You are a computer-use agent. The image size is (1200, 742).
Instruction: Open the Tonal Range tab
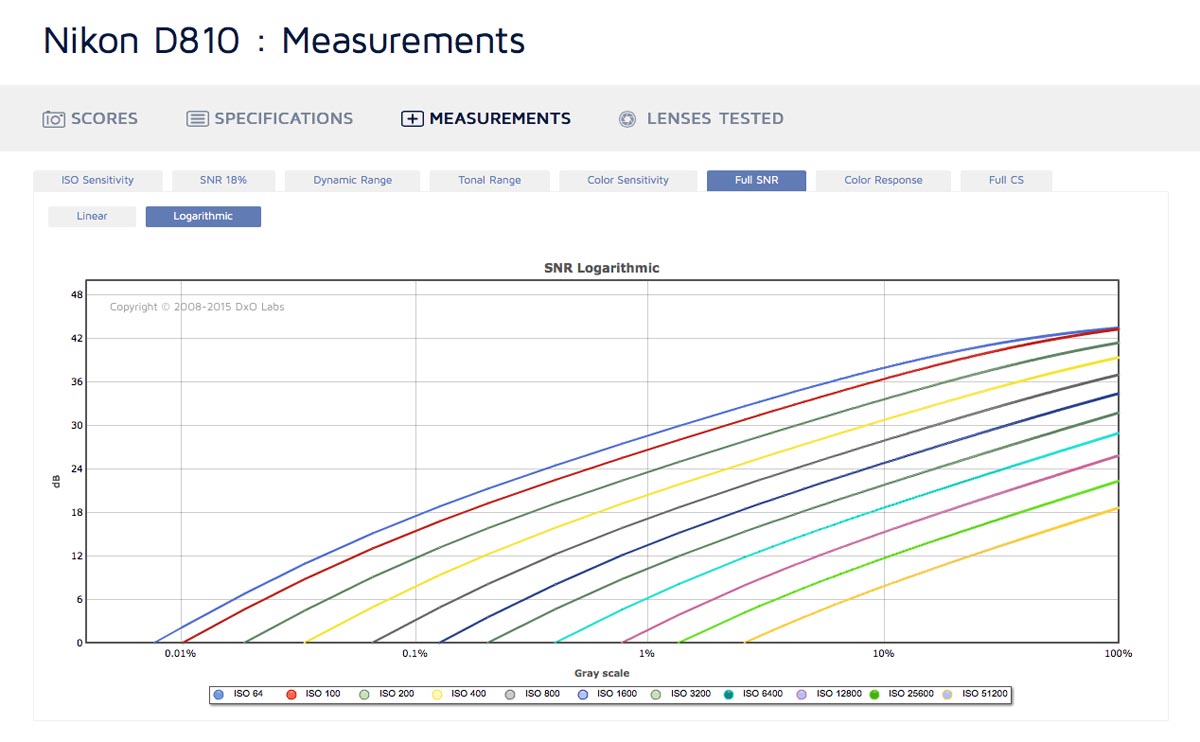pos(490,181)
